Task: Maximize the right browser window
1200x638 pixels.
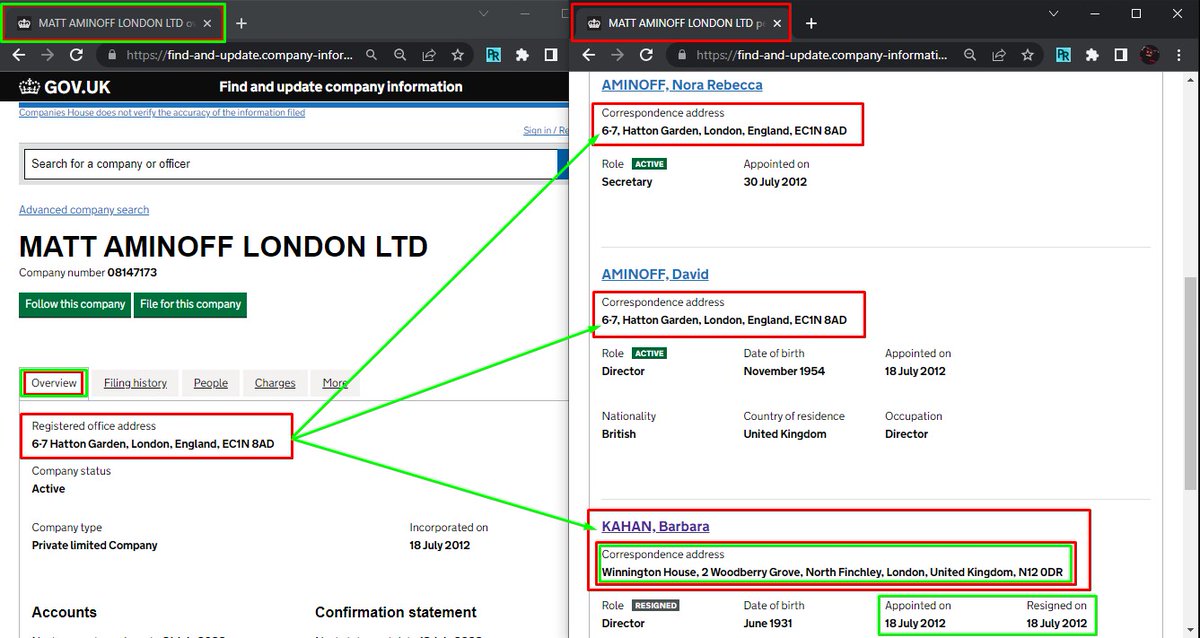Action: [x=1136, y=14]
